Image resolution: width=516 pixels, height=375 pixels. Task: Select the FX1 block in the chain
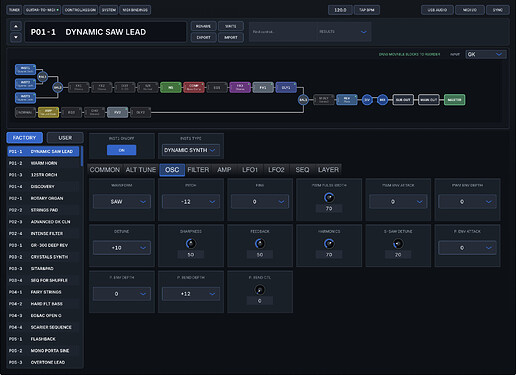[x=79, y=87]
